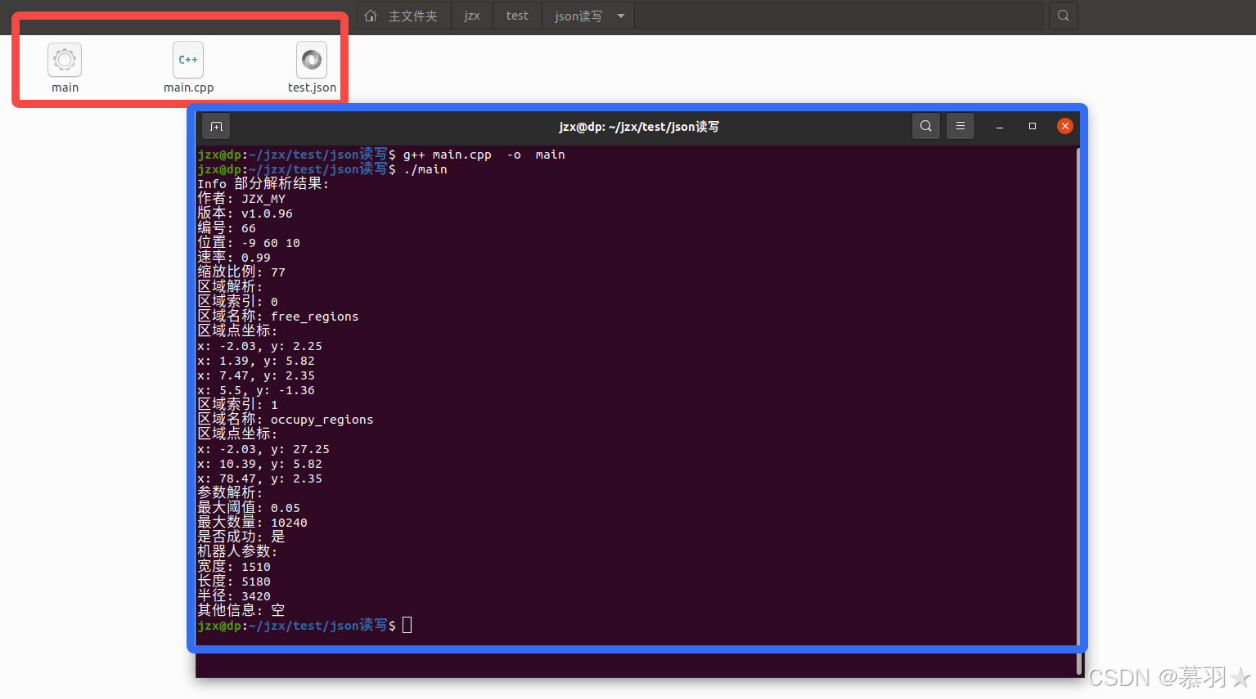
Task: Click the '速率: 0.99' line
Action: click(234, 257)
